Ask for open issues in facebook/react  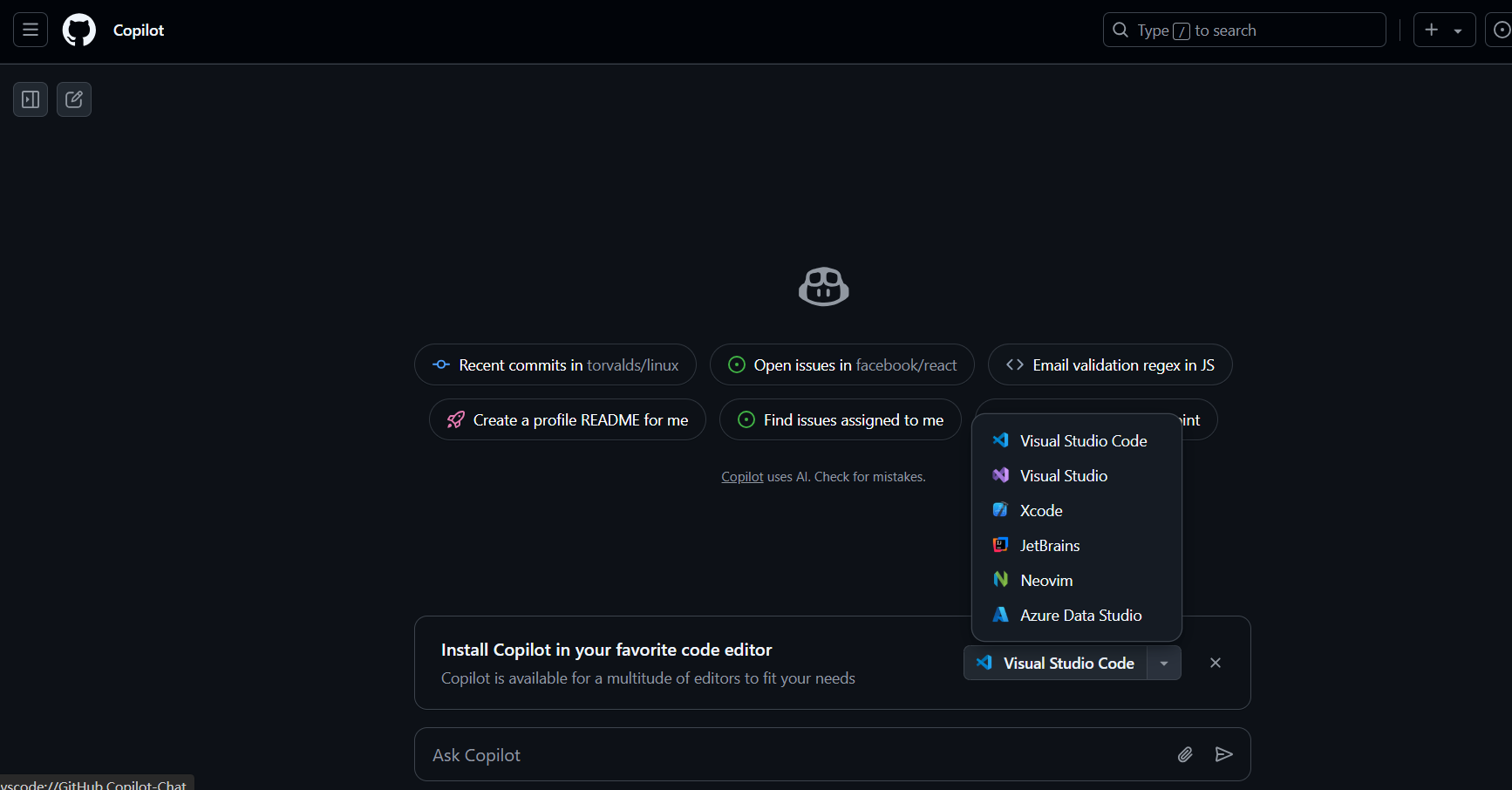pos(842,364)
